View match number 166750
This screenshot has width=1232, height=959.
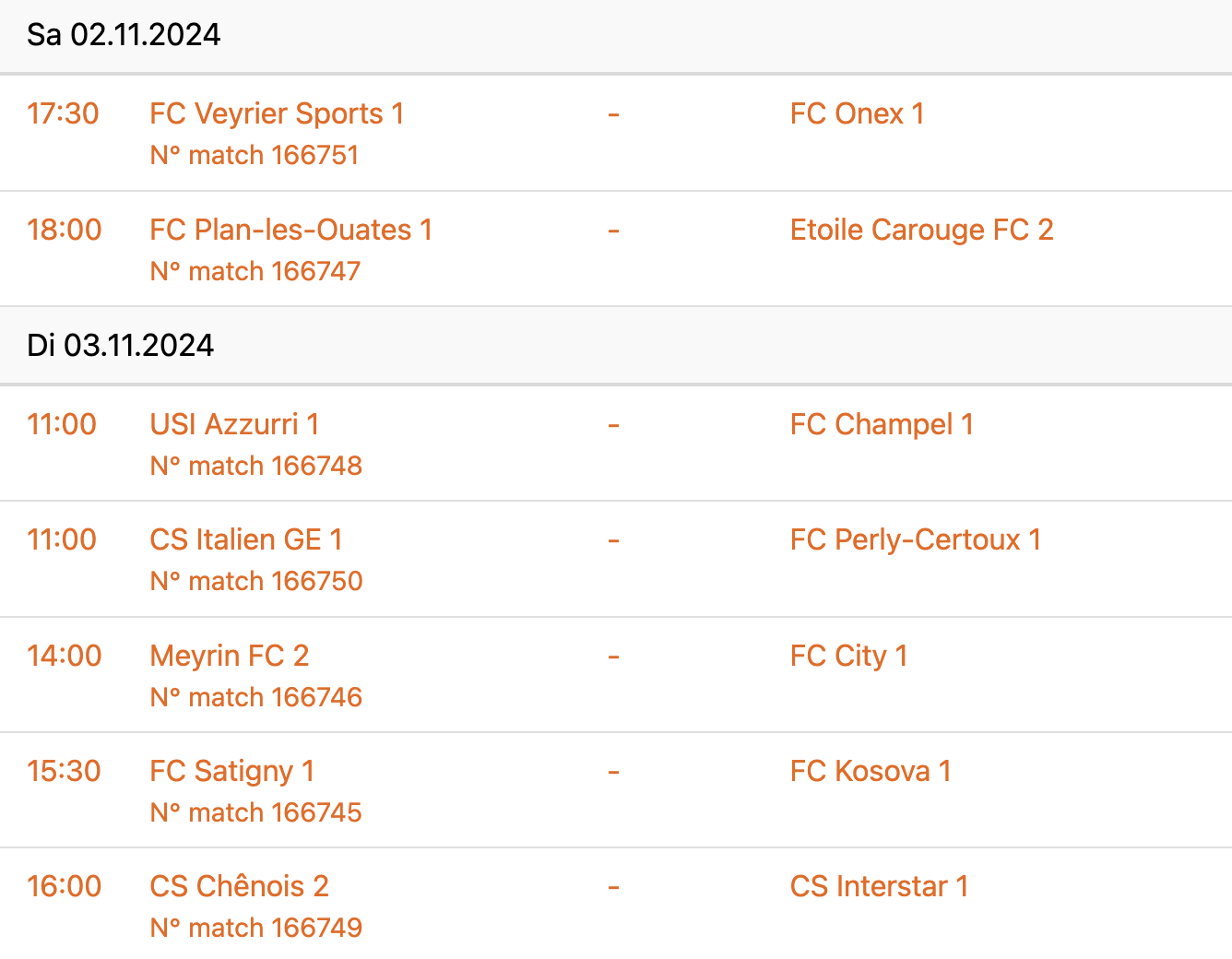[x=256, y=581]
